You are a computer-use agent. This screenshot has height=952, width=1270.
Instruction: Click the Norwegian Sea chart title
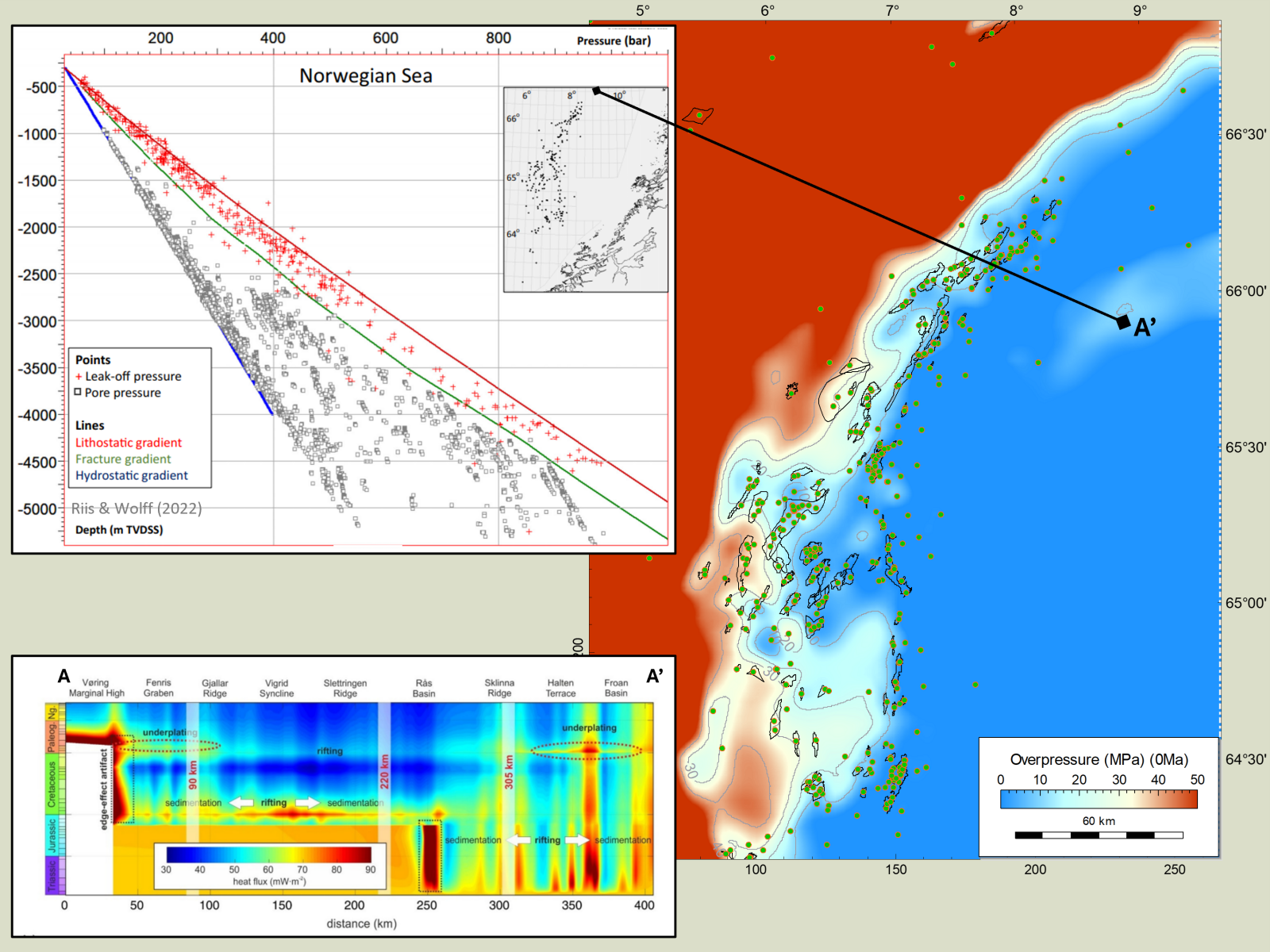point(366,76)
